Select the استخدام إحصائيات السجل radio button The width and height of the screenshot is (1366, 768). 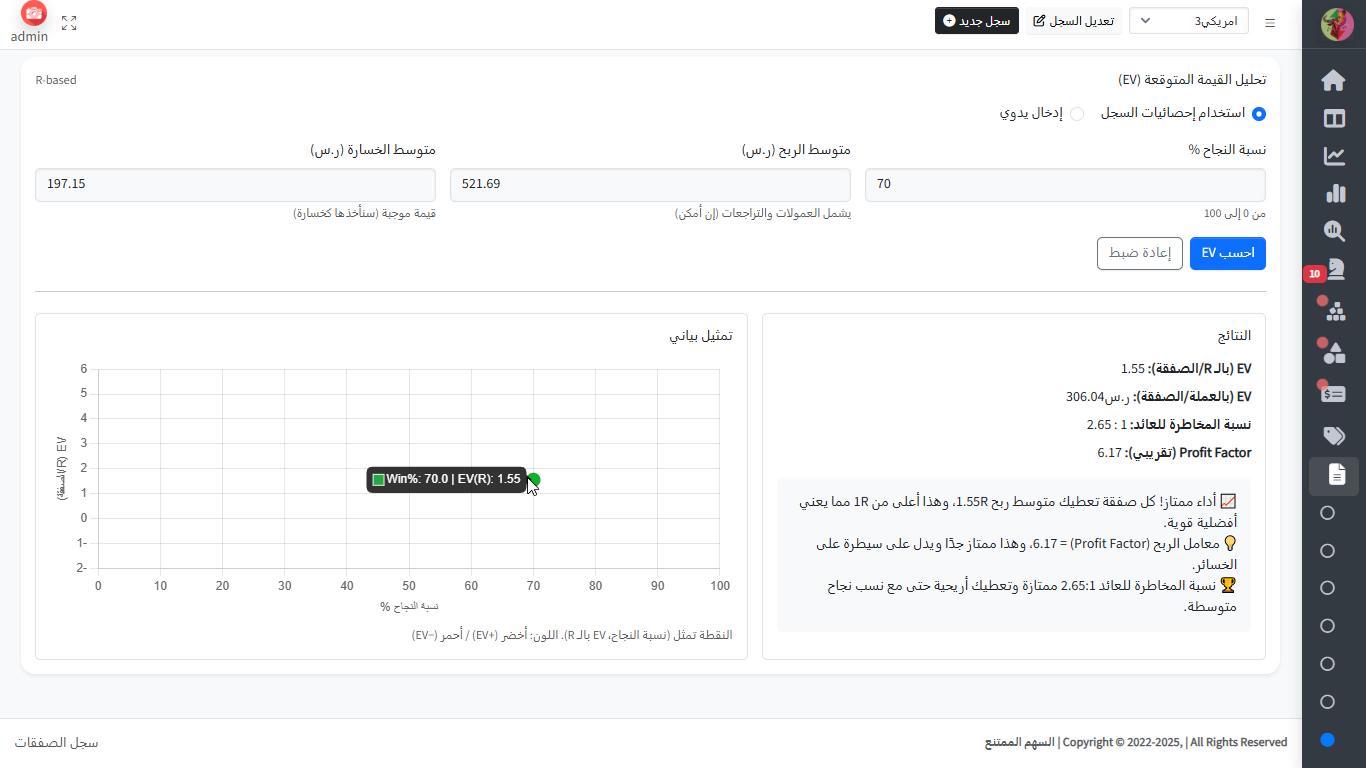pos(1258,113)
